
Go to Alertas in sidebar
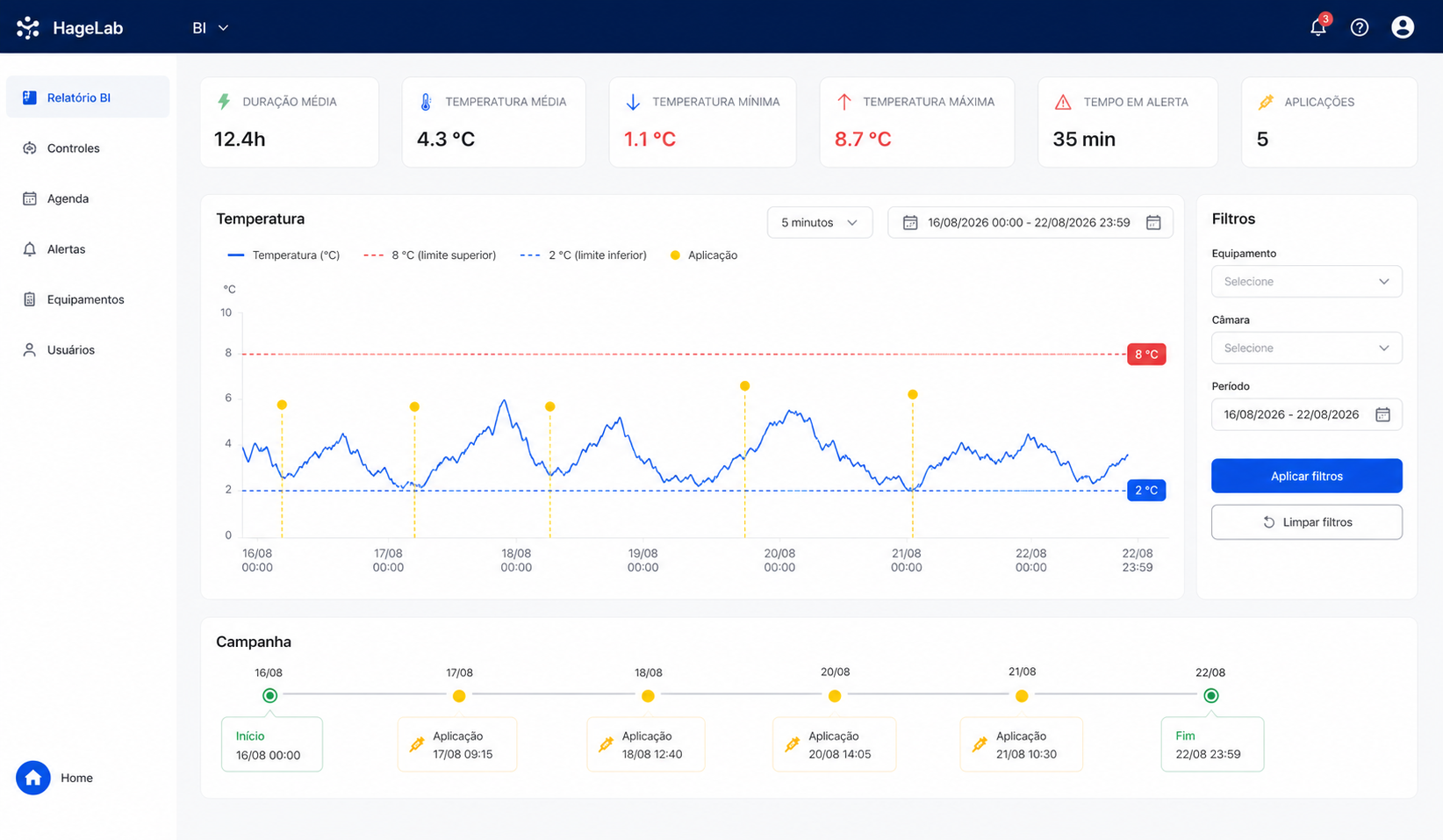pos(88,249)
